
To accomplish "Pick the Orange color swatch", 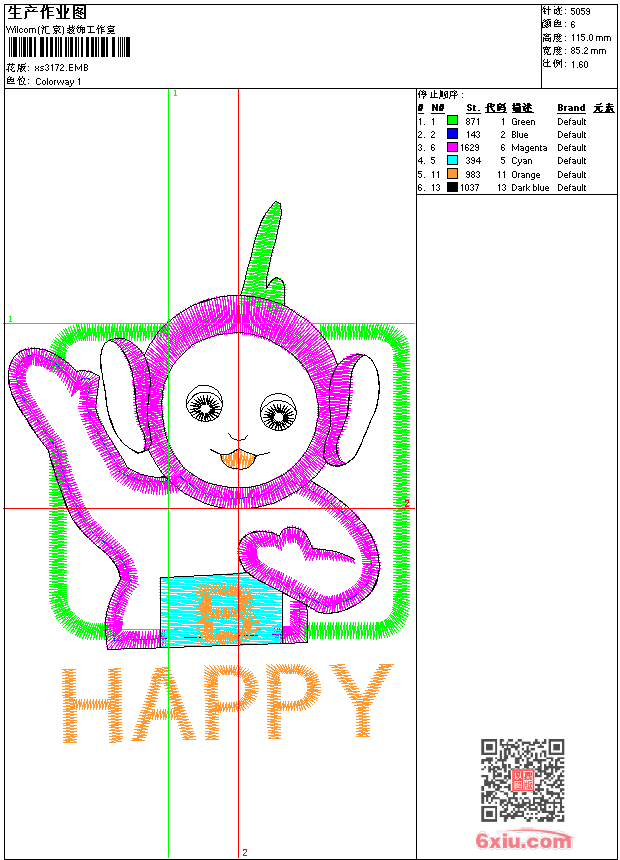I will tap(452, 174).
